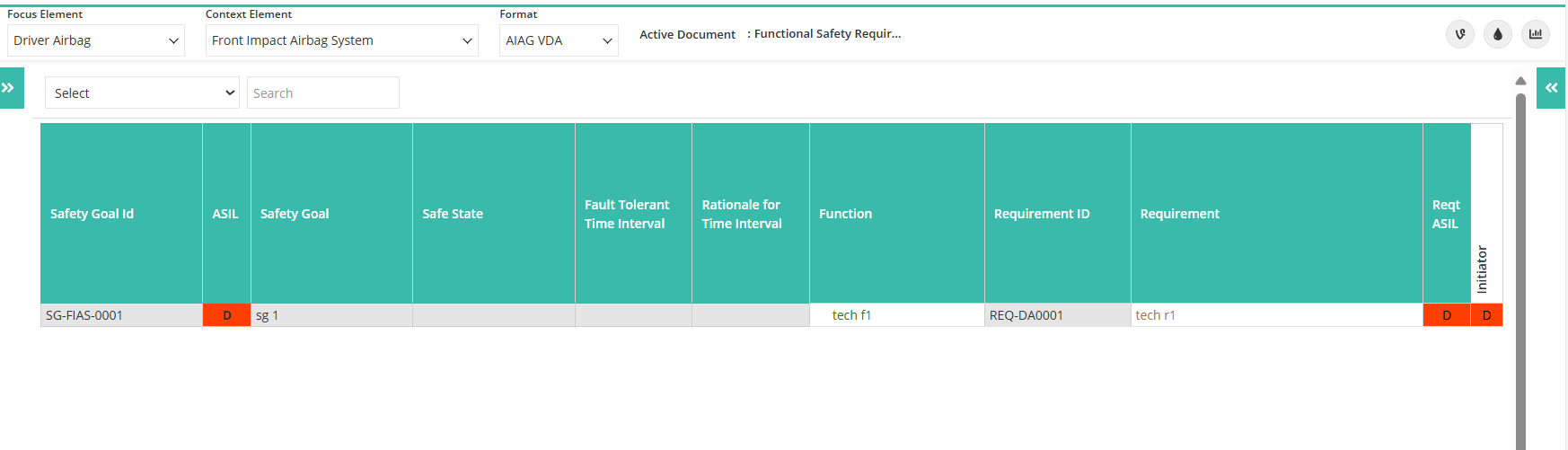
Task: Click the empty Safe State cell in row SG-FIAS-0001
Action: (x=494, y=315)
